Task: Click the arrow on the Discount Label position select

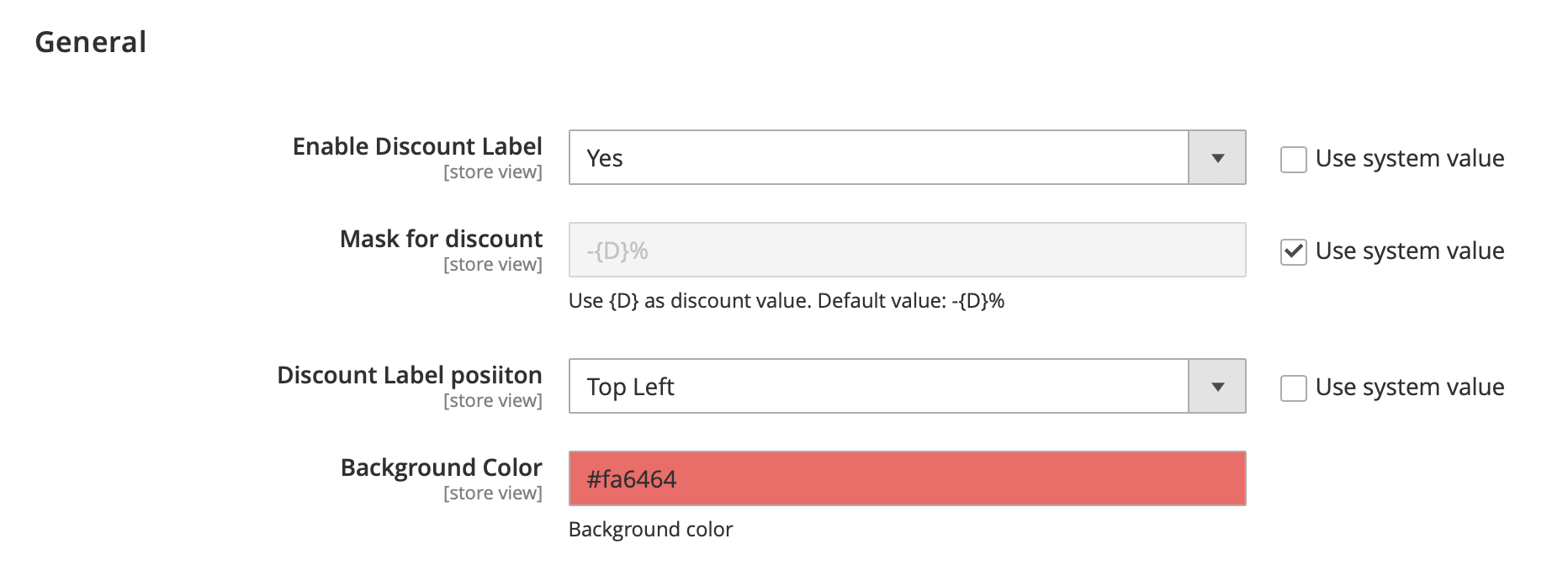Action: click(1217, 387)
